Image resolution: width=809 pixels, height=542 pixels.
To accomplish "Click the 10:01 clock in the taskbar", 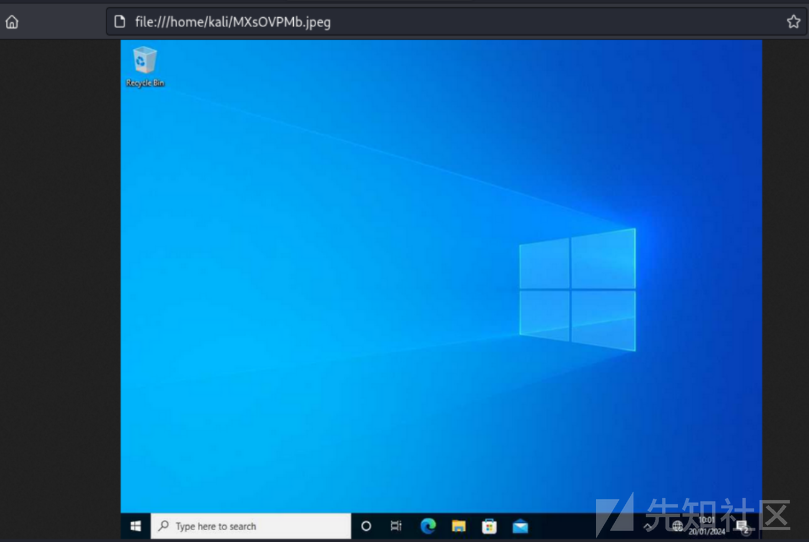I will click(x=707, y=525).
